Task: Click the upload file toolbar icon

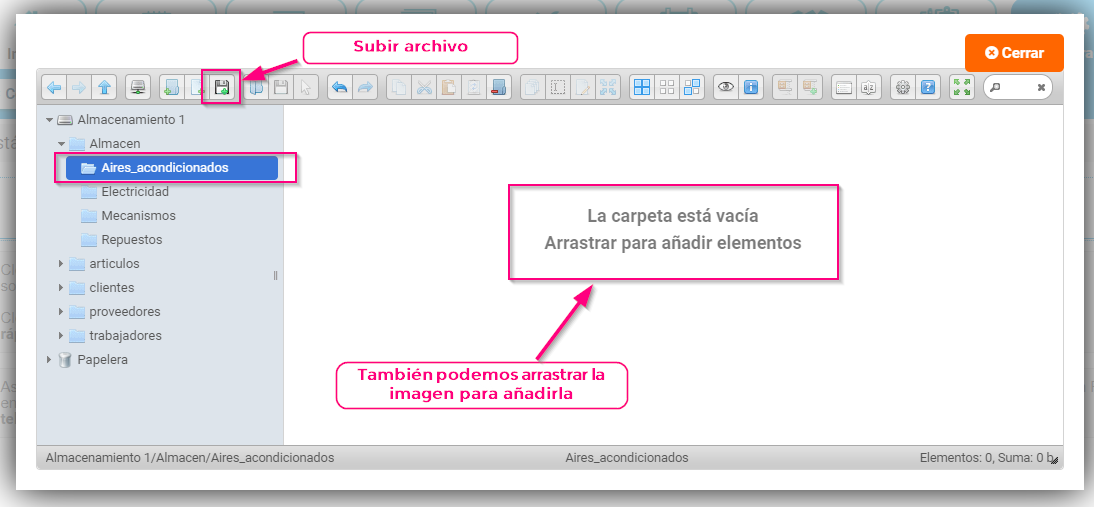Action: coord(222,87)
